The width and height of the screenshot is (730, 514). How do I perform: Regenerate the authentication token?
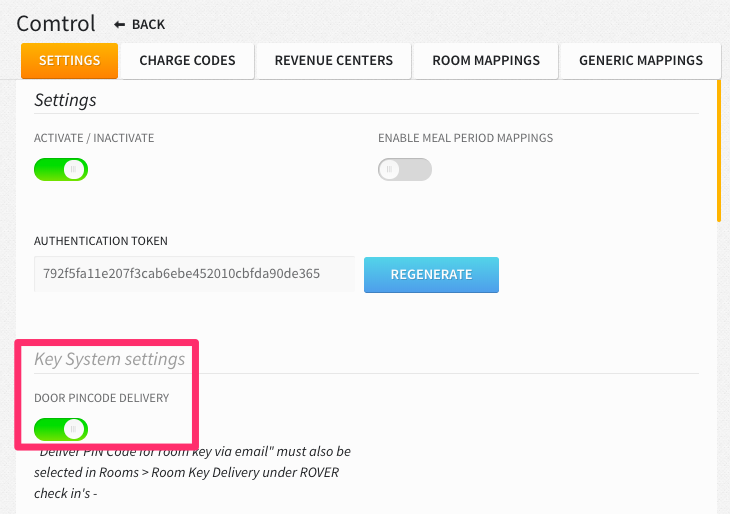pyautogui.click(x=431, y=275)
